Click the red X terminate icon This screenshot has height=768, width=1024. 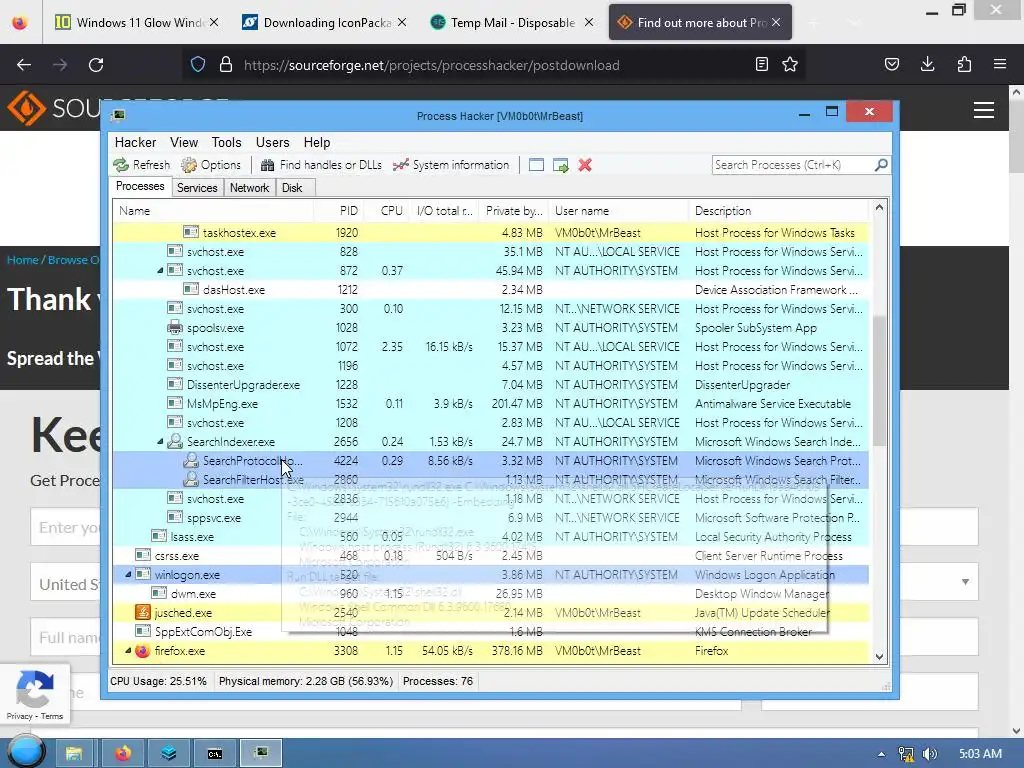pyautogui.click(x=585, y=165)
